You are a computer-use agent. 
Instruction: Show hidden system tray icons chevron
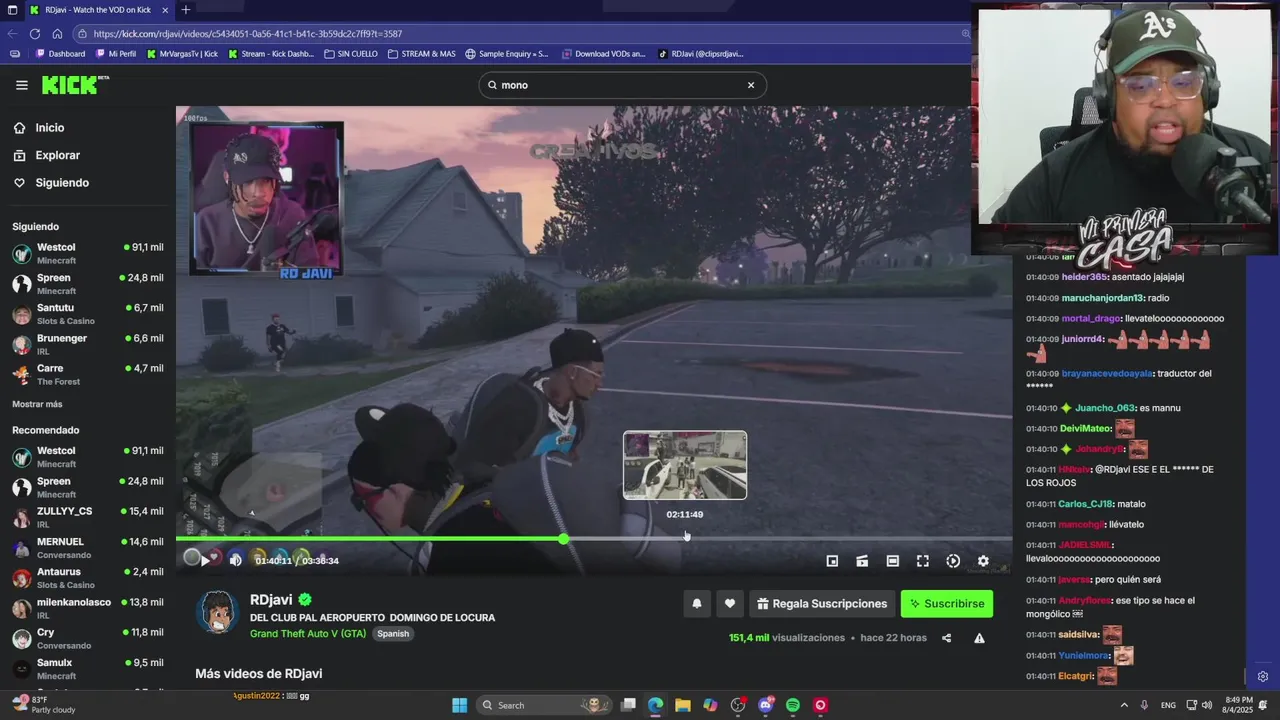pyautogui.click(x=1124, y=705)
